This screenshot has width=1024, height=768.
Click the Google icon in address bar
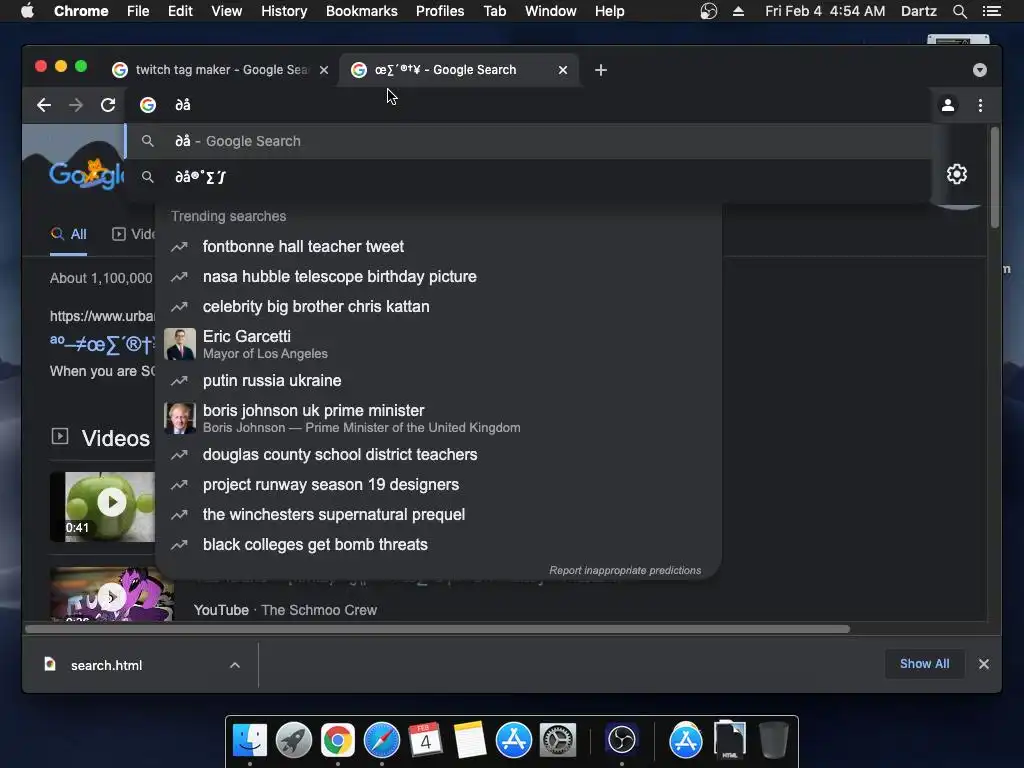click(x=148, y=105)
